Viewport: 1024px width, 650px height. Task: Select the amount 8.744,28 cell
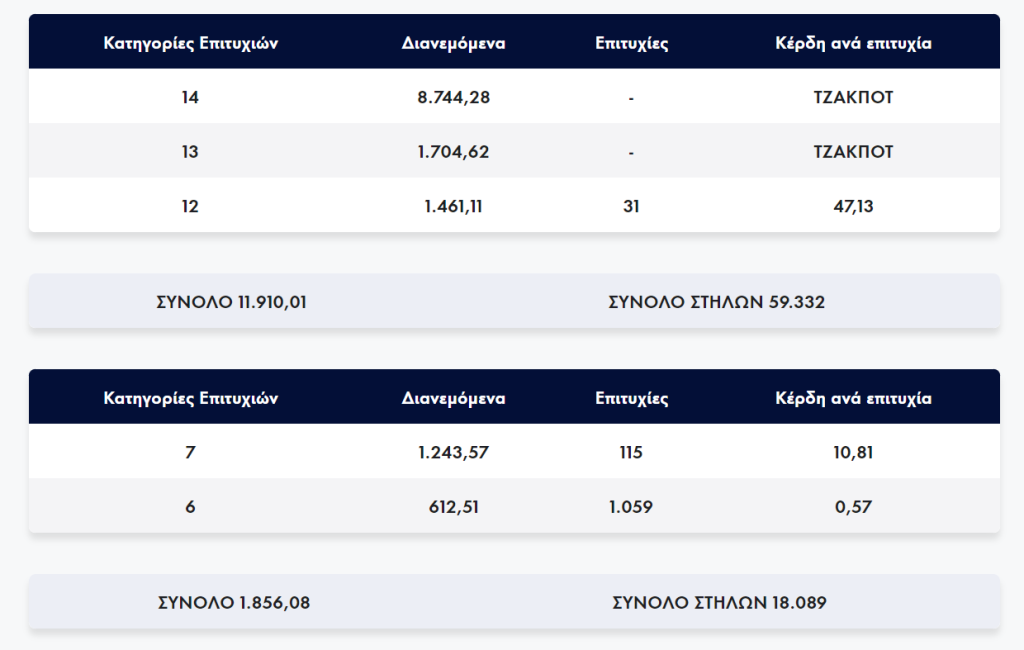tap(454, 98)
